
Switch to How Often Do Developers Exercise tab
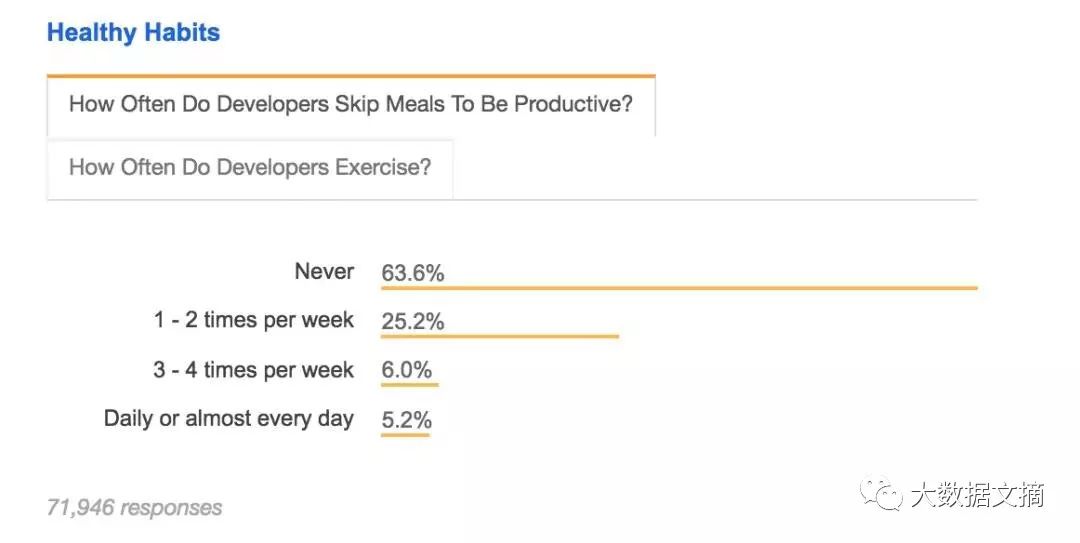250,167
